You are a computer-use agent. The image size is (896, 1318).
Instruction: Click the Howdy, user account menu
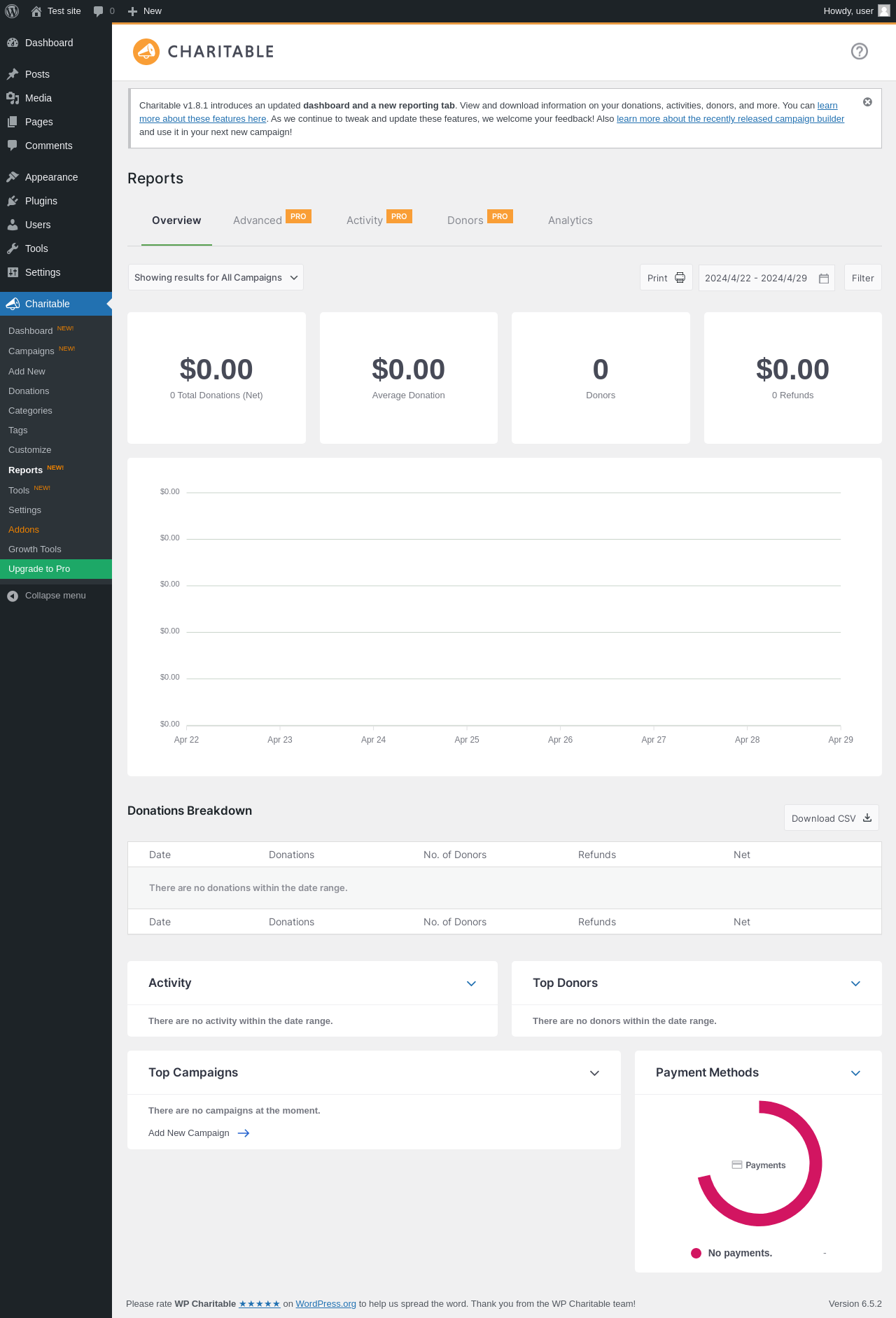pos(857,11)
